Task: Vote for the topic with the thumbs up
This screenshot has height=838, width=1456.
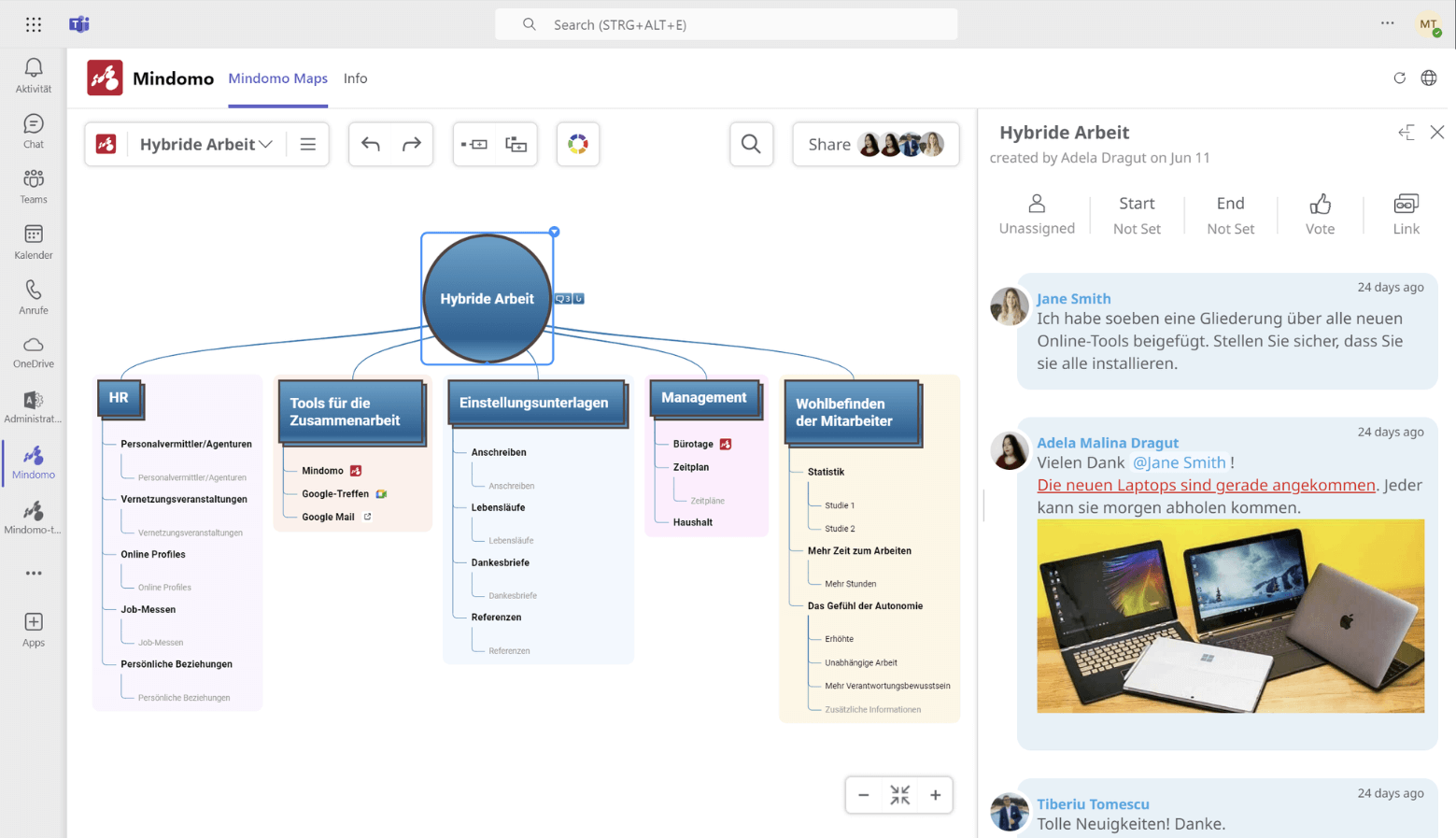Action: pos(1320,214)
